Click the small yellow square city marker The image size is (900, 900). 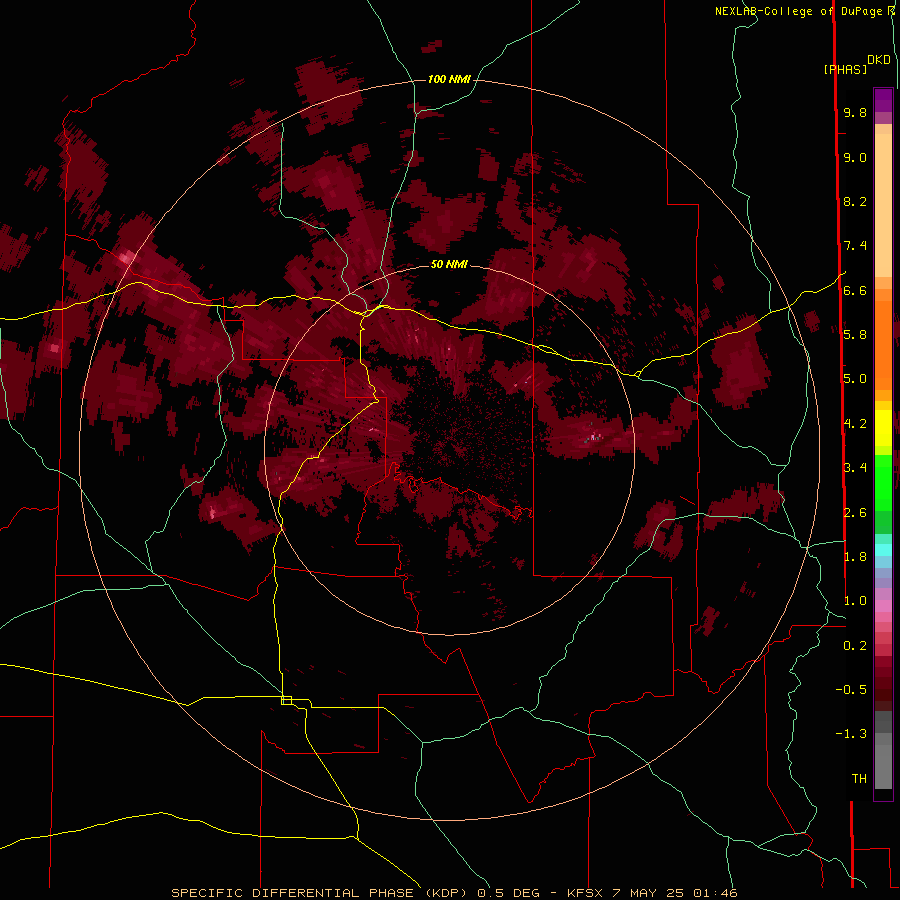[x=286, y=700]
